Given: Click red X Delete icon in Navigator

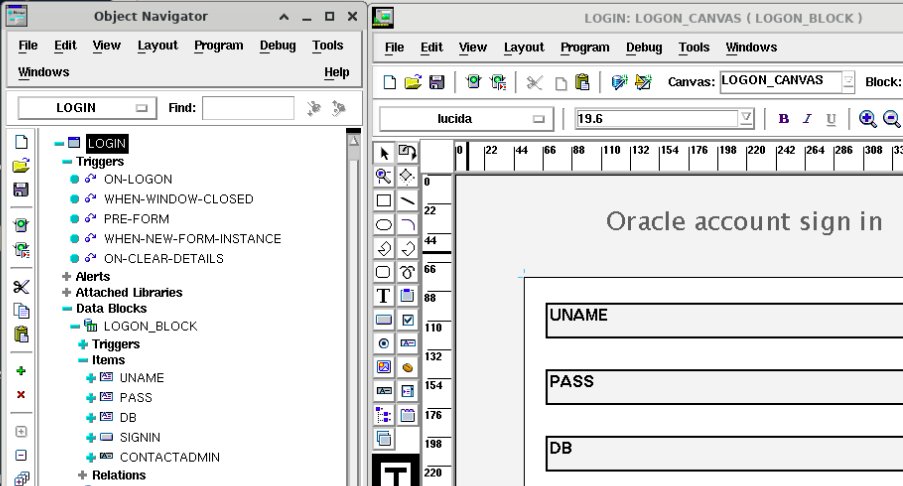Looking at the screenshot, I should tap(21, 394).
